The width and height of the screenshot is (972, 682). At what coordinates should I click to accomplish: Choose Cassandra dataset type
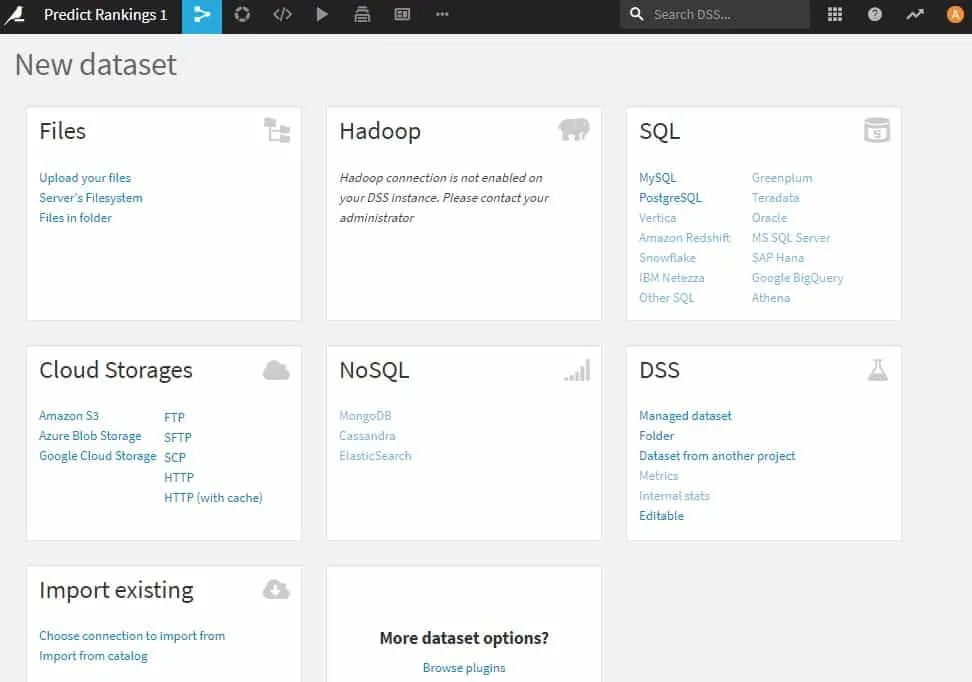coord(367,436)
